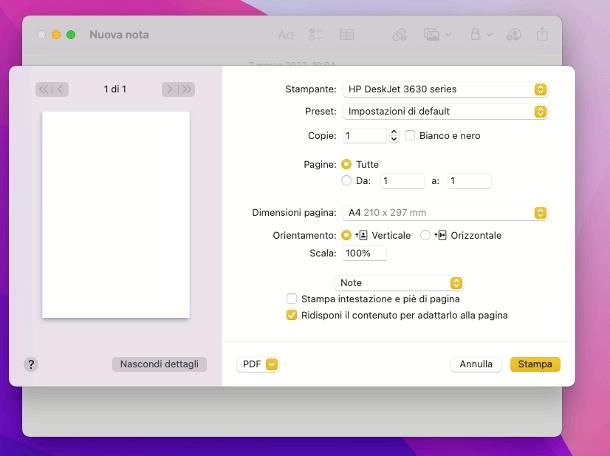Click the Annulla button
Image resolution: width=610 pixels, height=456 pixels.
click(x=476, y=364)
